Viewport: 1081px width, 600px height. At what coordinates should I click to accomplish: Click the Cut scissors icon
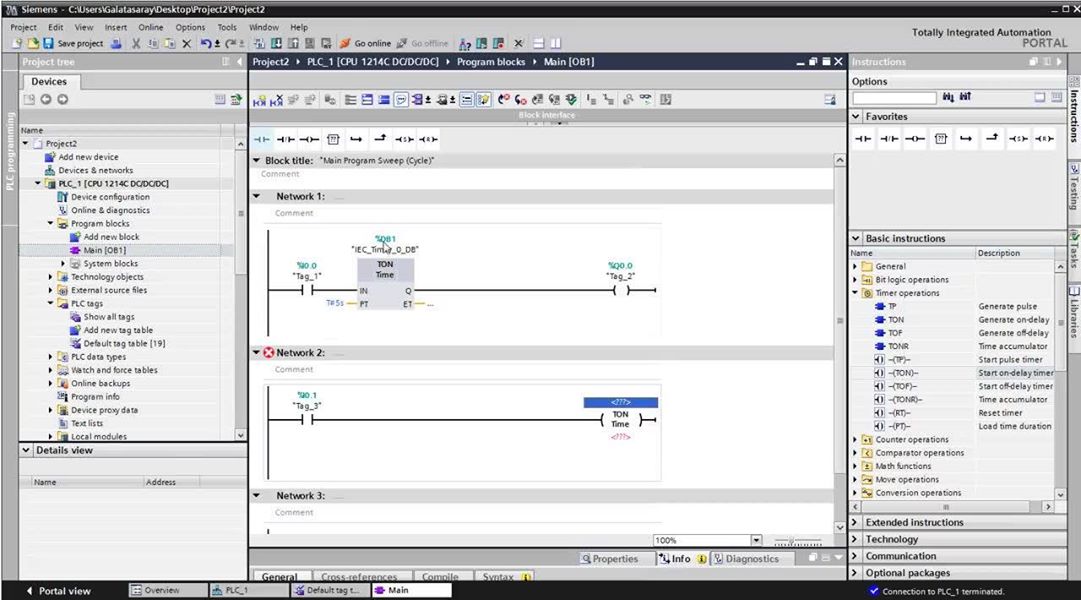tap(136, 43)
